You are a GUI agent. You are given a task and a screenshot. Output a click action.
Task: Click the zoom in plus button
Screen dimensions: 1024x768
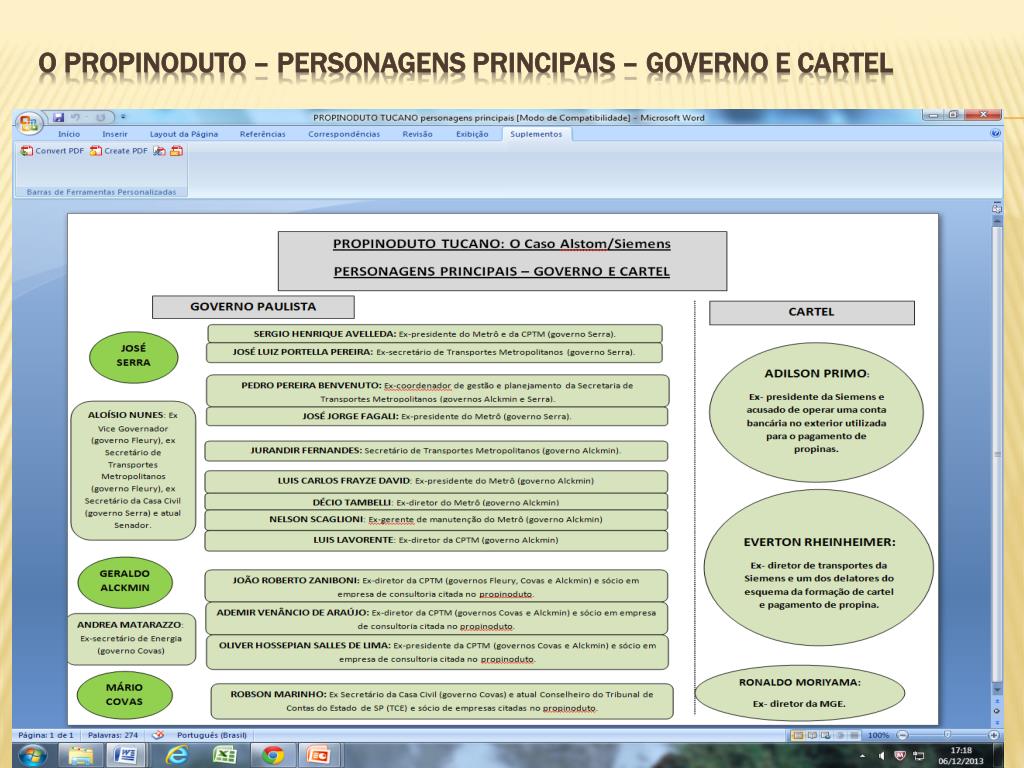[x=993, y=735]
